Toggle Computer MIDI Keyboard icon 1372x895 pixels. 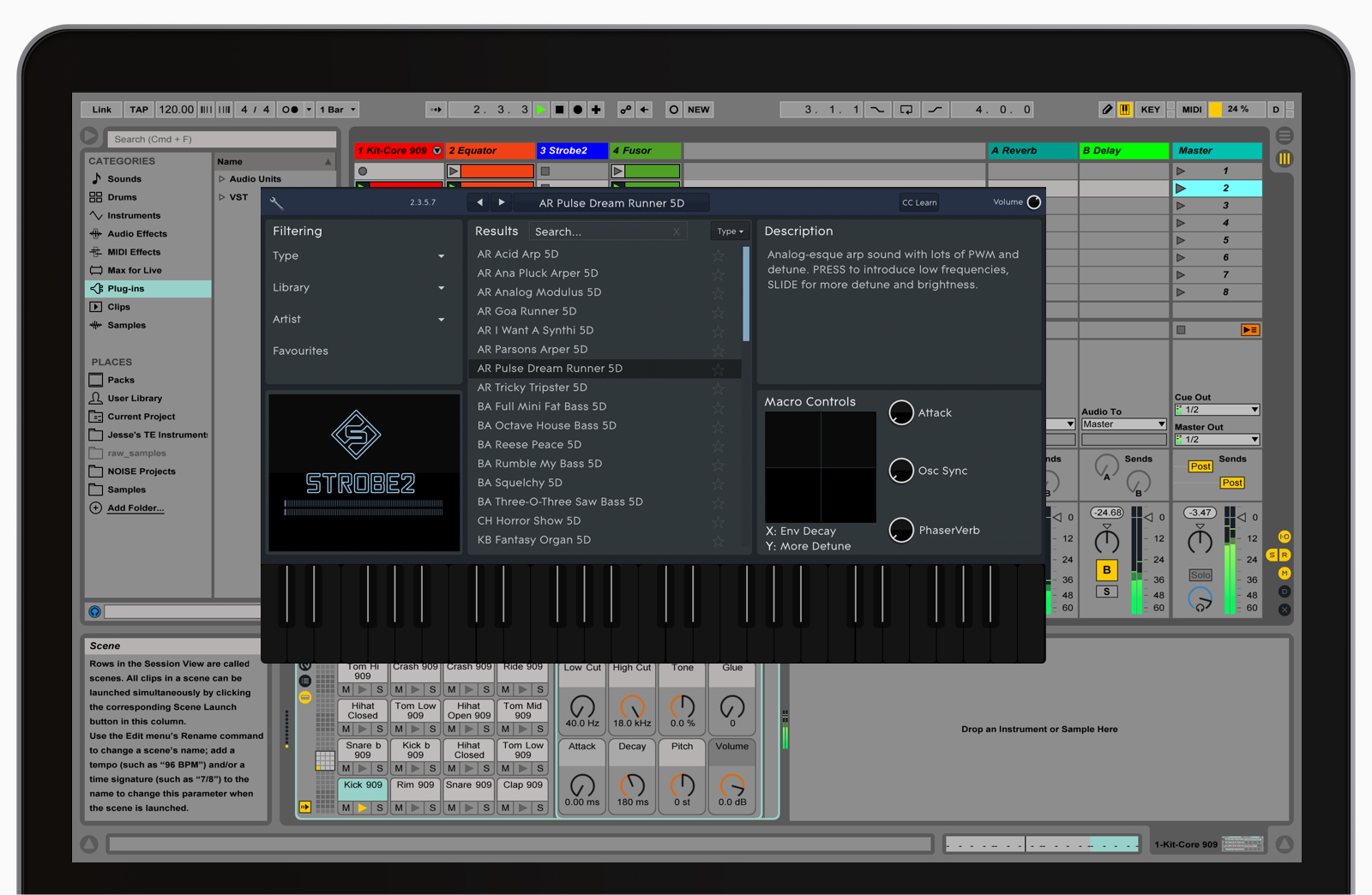pyautogui.click(x=1124, y=110)
